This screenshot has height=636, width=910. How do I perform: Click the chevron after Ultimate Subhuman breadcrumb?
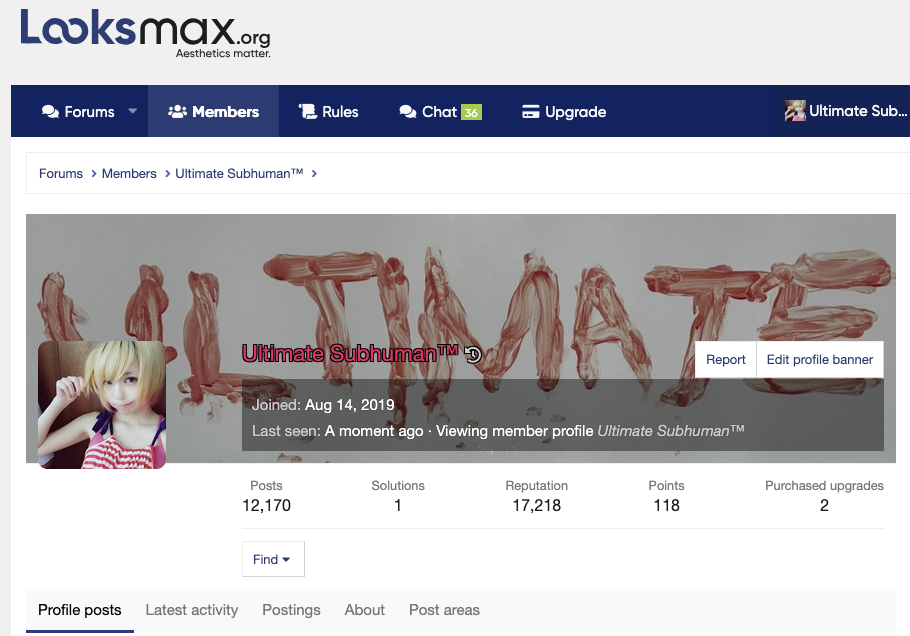(x=314, y=174)
